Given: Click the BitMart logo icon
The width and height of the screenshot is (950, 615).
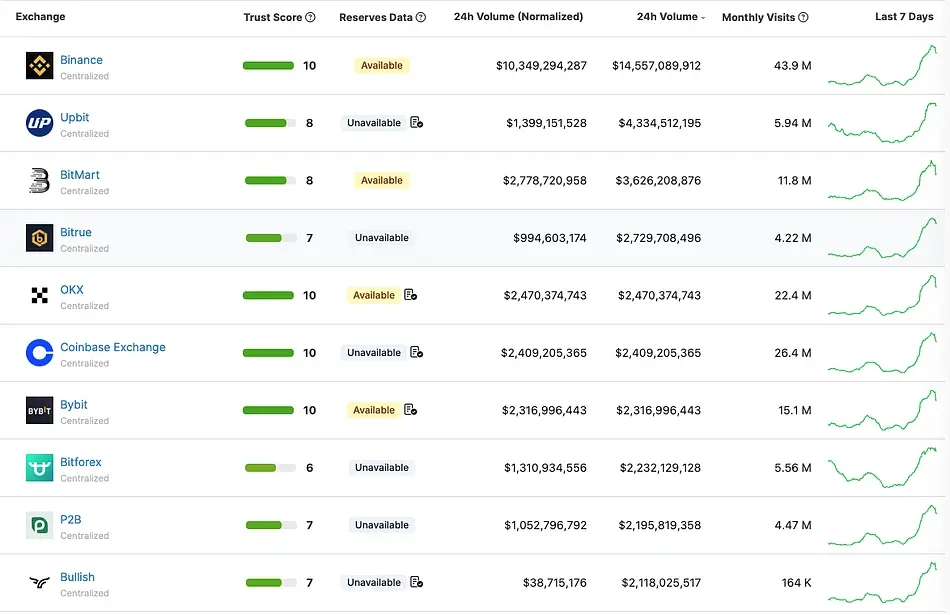Looking at the screenshot, I should (x=39, y=181).
